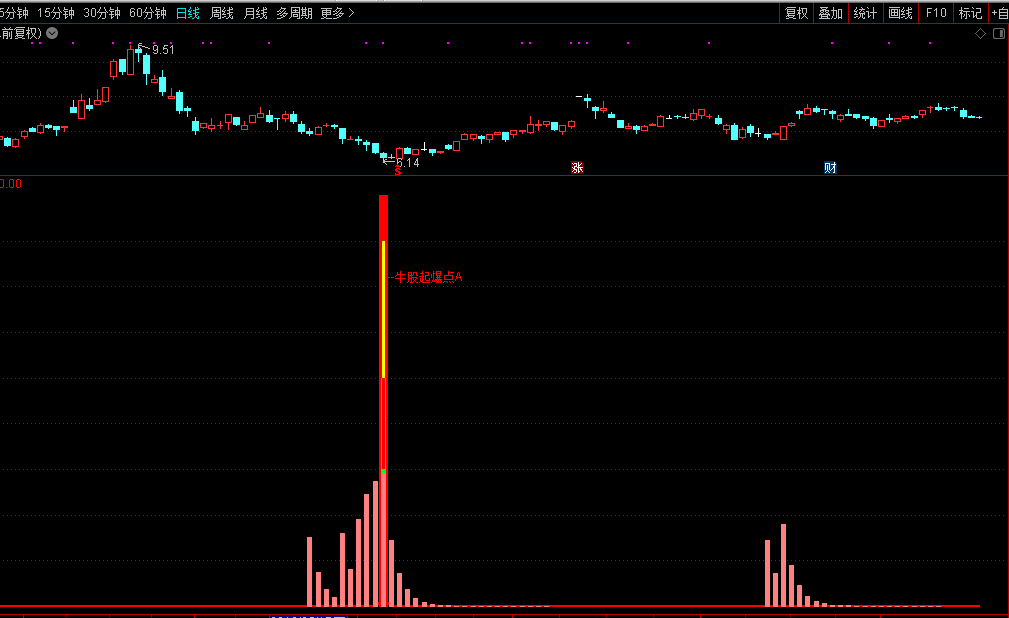Open the 画线 drawing tools
Screen dimensions: 1009x618
(900, 13)
